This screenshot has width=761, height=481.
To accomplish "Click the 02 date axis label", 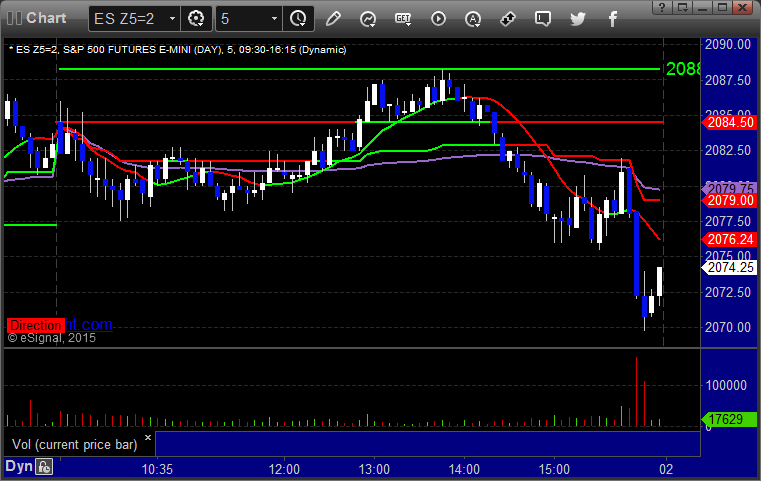I will (x=666, y=469).
